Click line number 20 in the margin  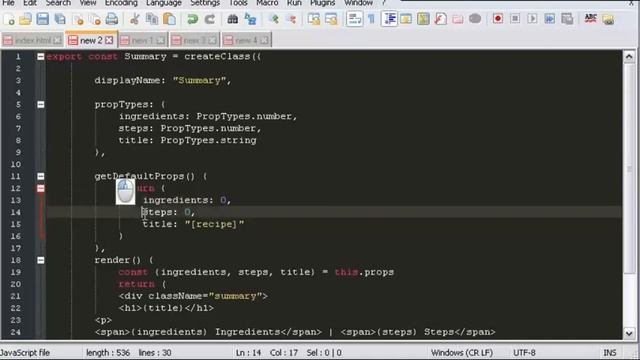click(16, 284)
